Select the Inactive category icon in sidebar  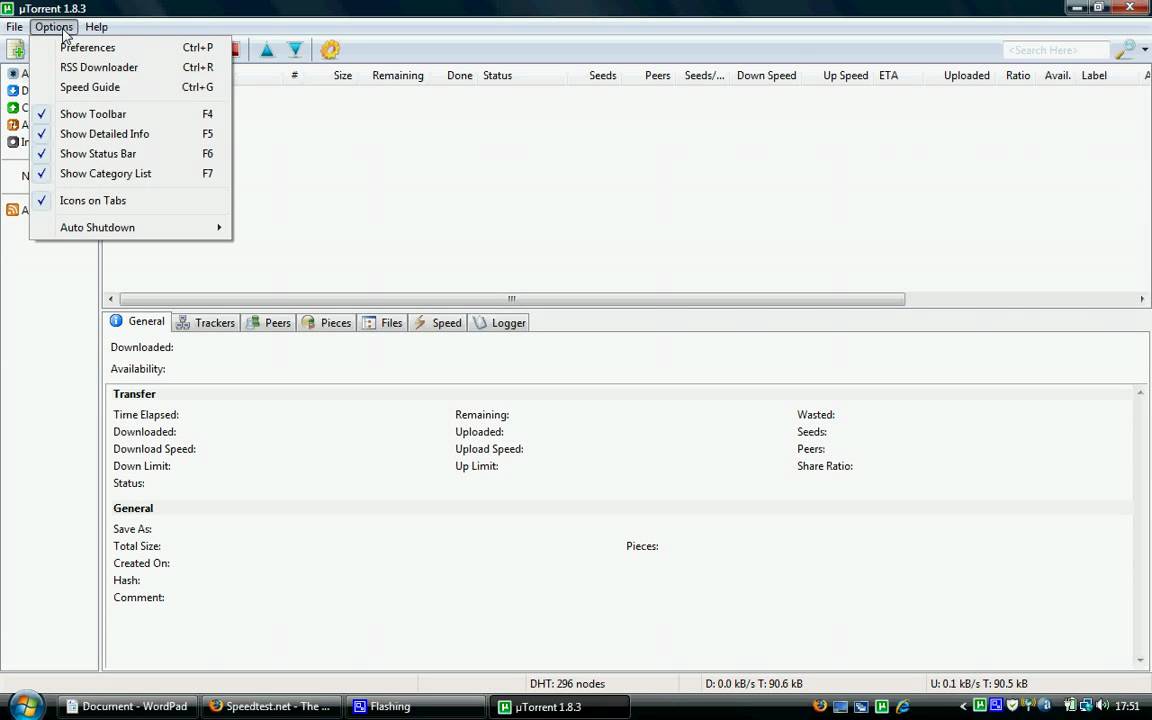[x=12, y=142]
